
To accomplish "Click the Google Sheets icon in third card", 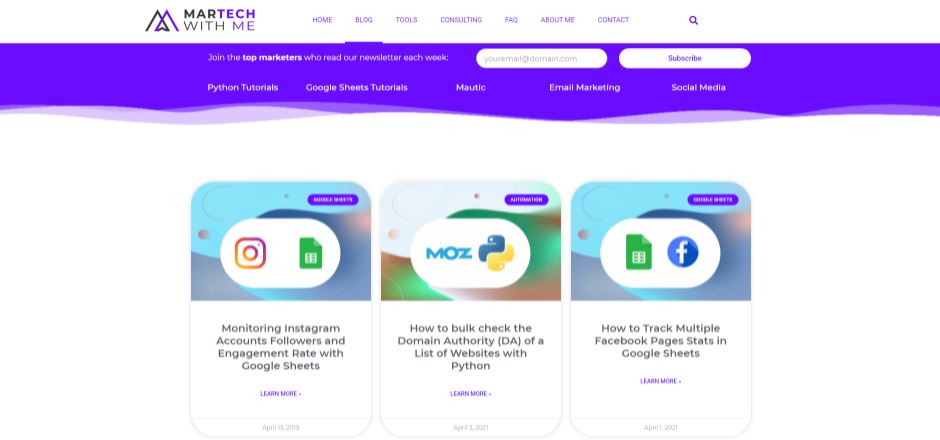I will [x=638, y=252].
